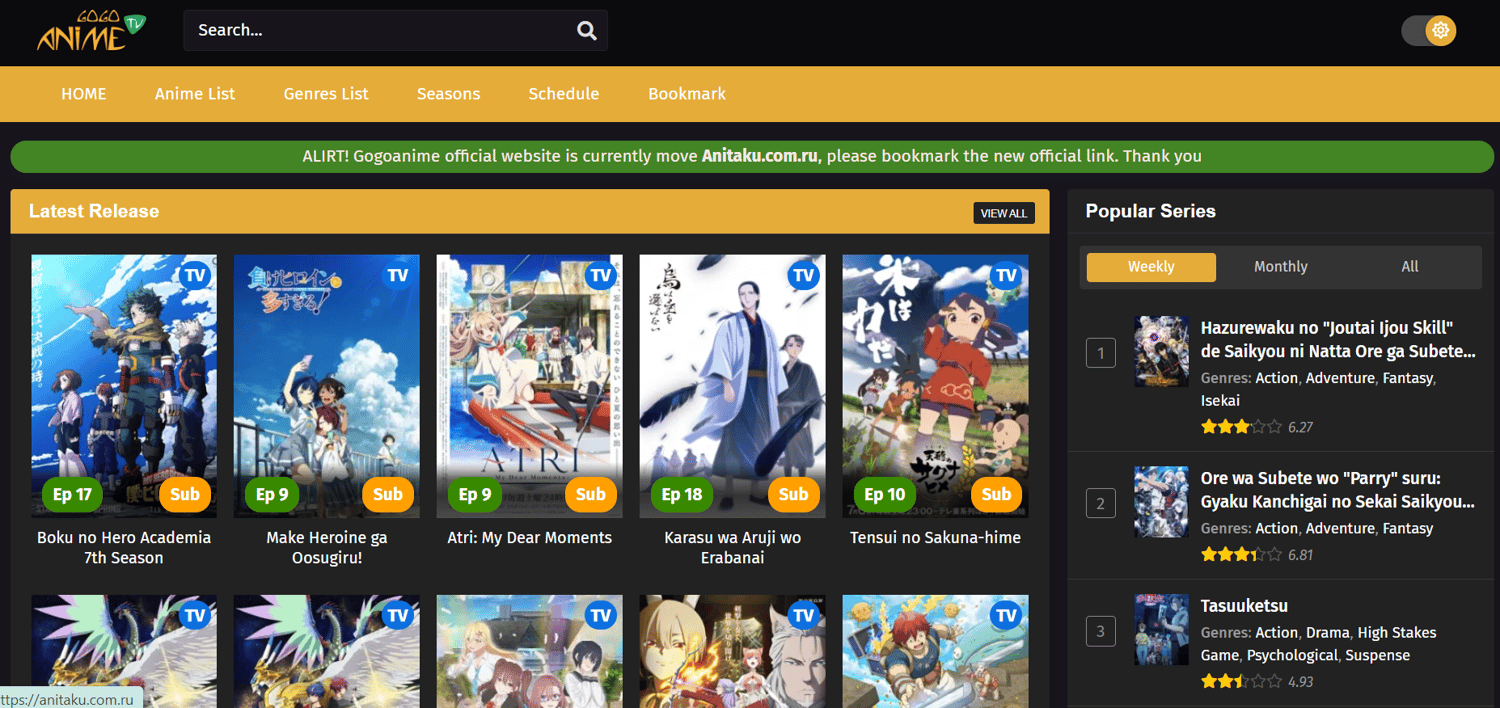Viewport: 1500px width, 708px height.
Task: Open the Tensui no Sakuna-hime poster
Action: coord(935,386)
